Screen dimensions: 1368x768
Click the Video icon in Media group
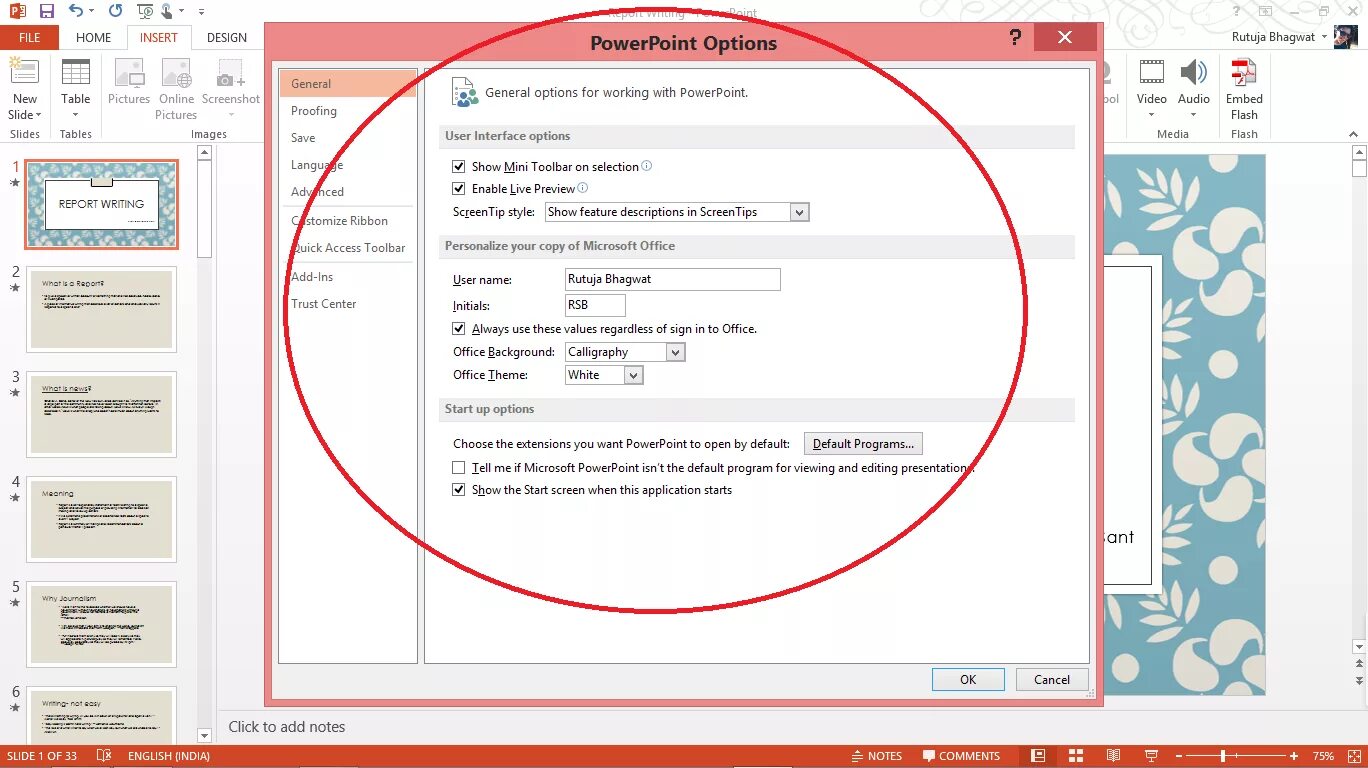click(1152, 73)
